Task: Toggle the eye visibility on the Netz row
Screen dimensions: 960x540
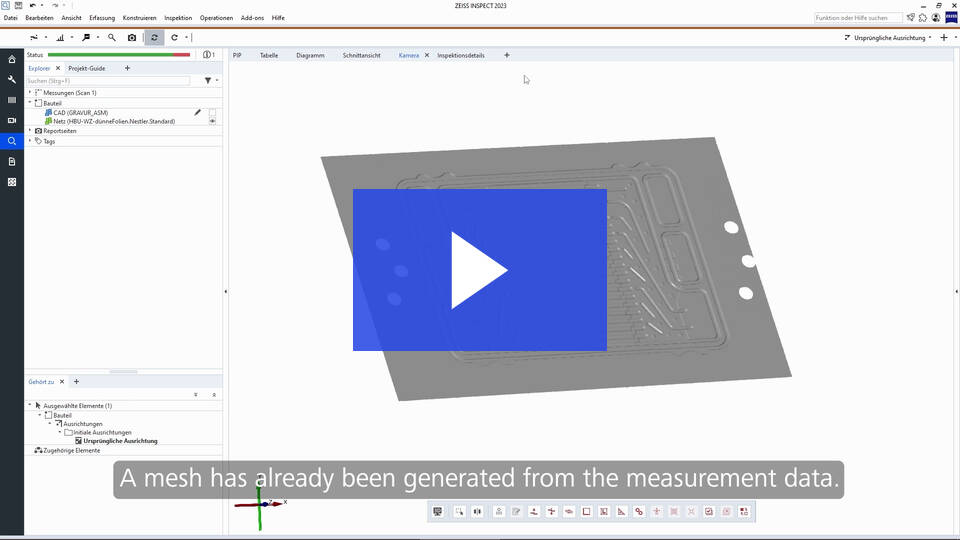Action: (x=212, y=121)
